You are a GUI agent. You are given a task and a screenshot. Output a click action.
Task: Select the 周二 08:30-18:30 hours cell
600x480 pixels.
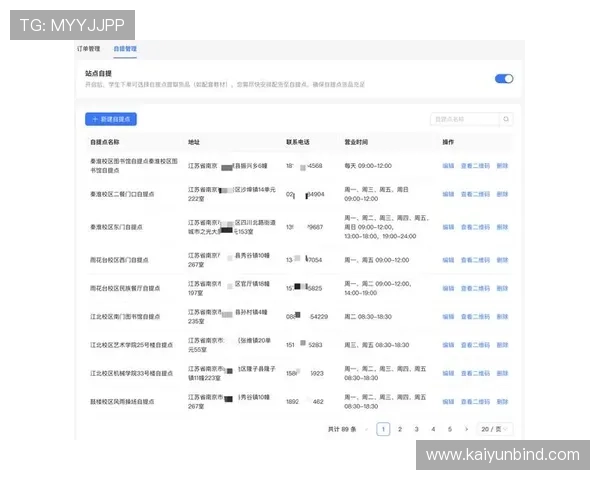[368, 317]
